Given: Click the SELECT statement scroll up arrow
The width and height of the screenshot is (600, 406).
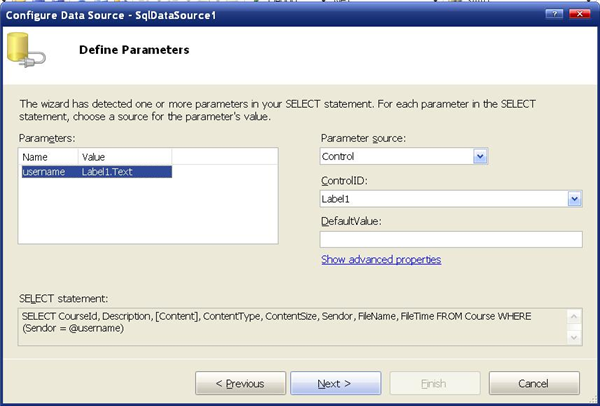Looking at the screenshot, I should click(574, 317).
